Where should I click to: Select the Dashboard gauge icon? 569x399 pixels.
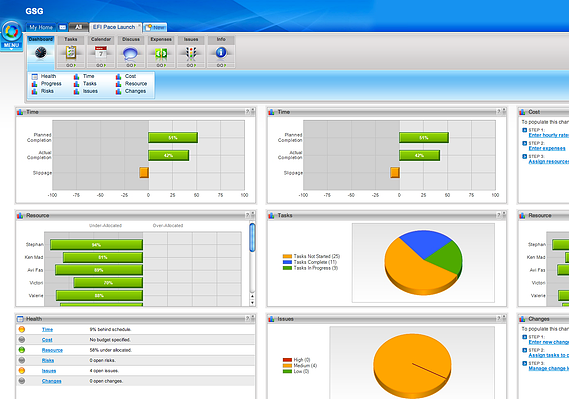tap(41, 53)
